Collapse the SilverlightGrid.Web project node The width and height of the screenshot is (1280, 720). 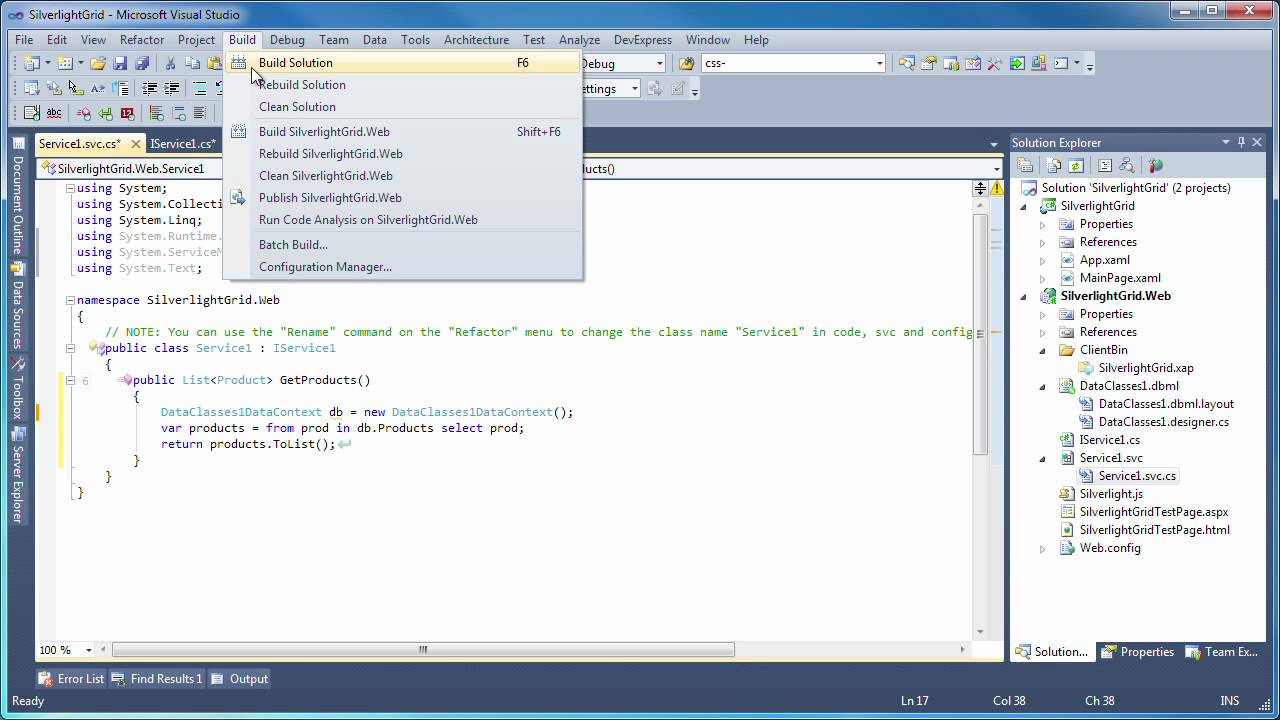tap(1023, 297)
